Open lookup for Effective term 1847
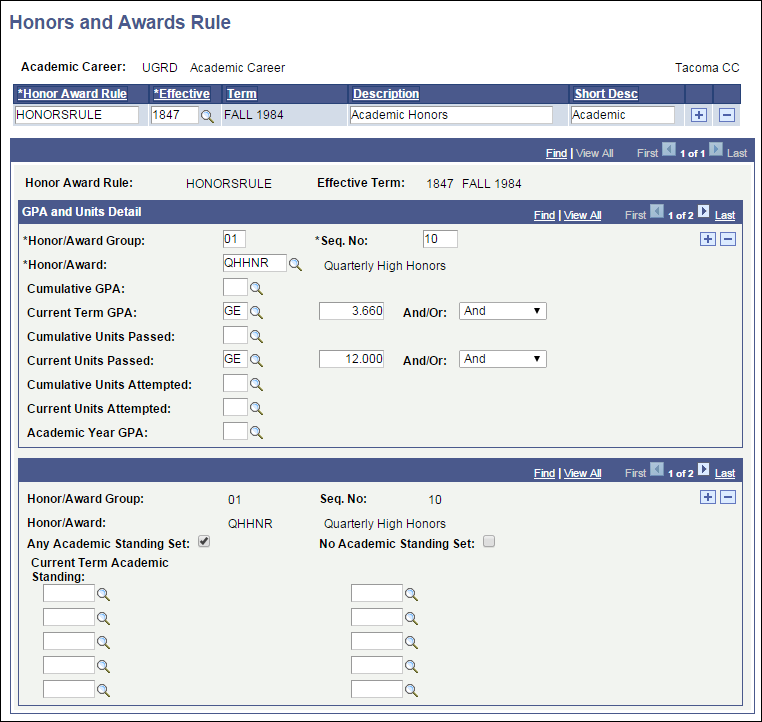The width and height of the screenshot is (762, 722). click(x=207, y=116)
